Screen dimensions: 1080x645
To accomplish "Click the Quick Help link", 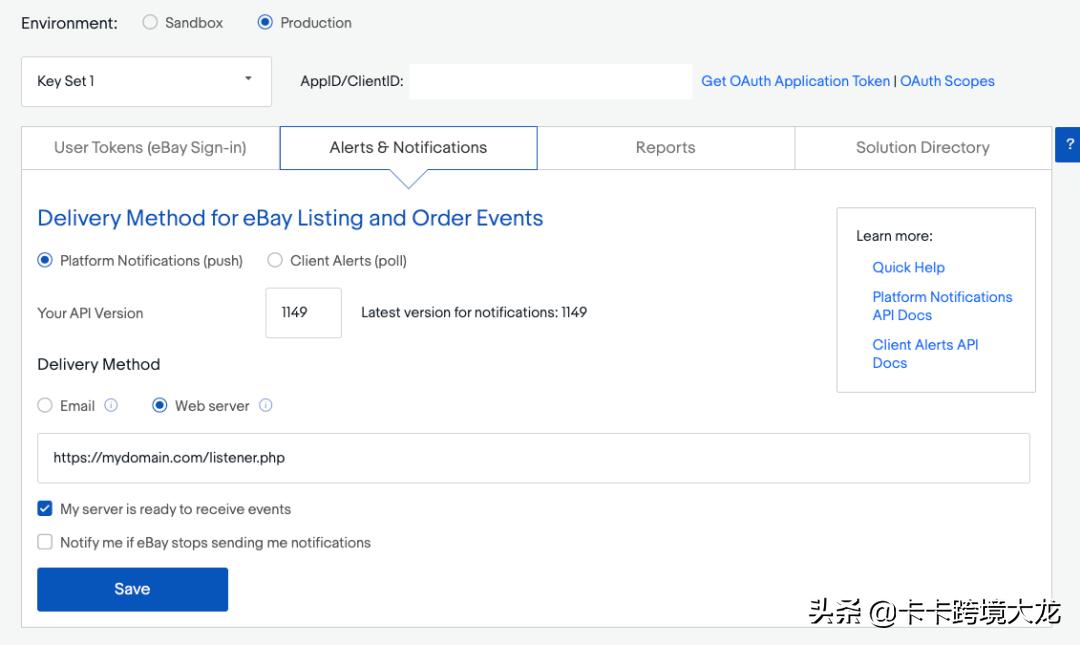I will (x=908, y=268).
